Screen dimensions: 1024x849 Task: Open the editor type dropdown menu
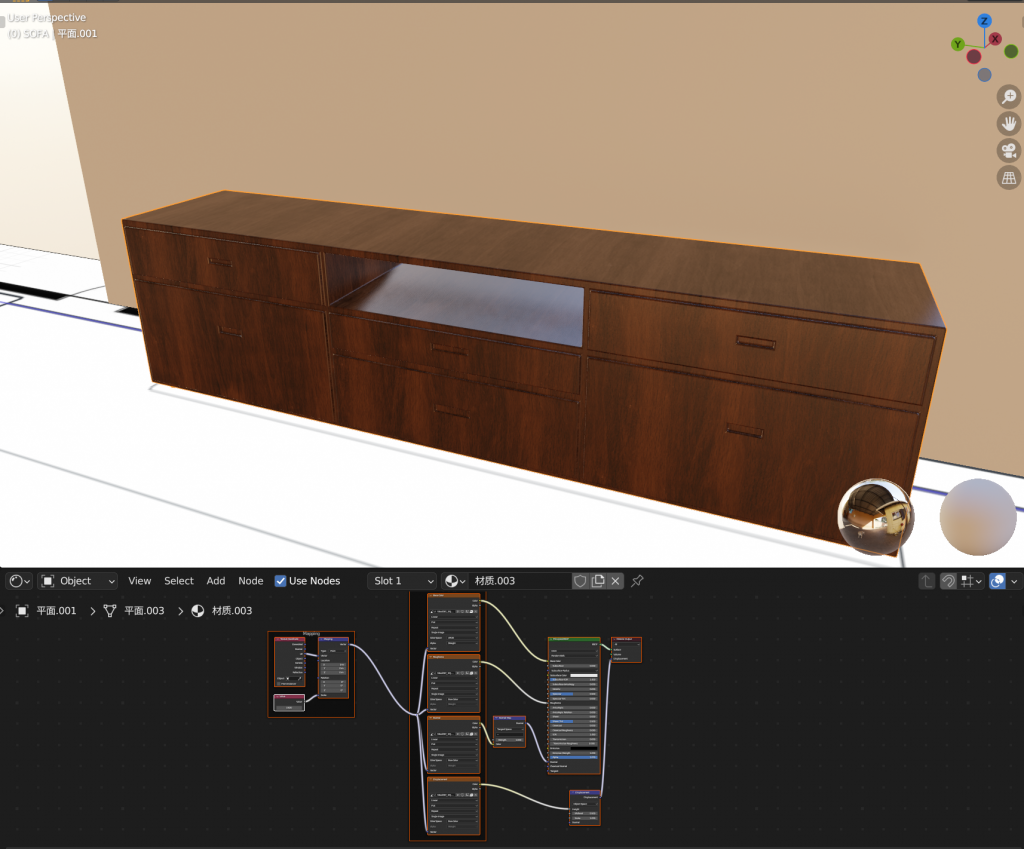click(x=19, y=581)
